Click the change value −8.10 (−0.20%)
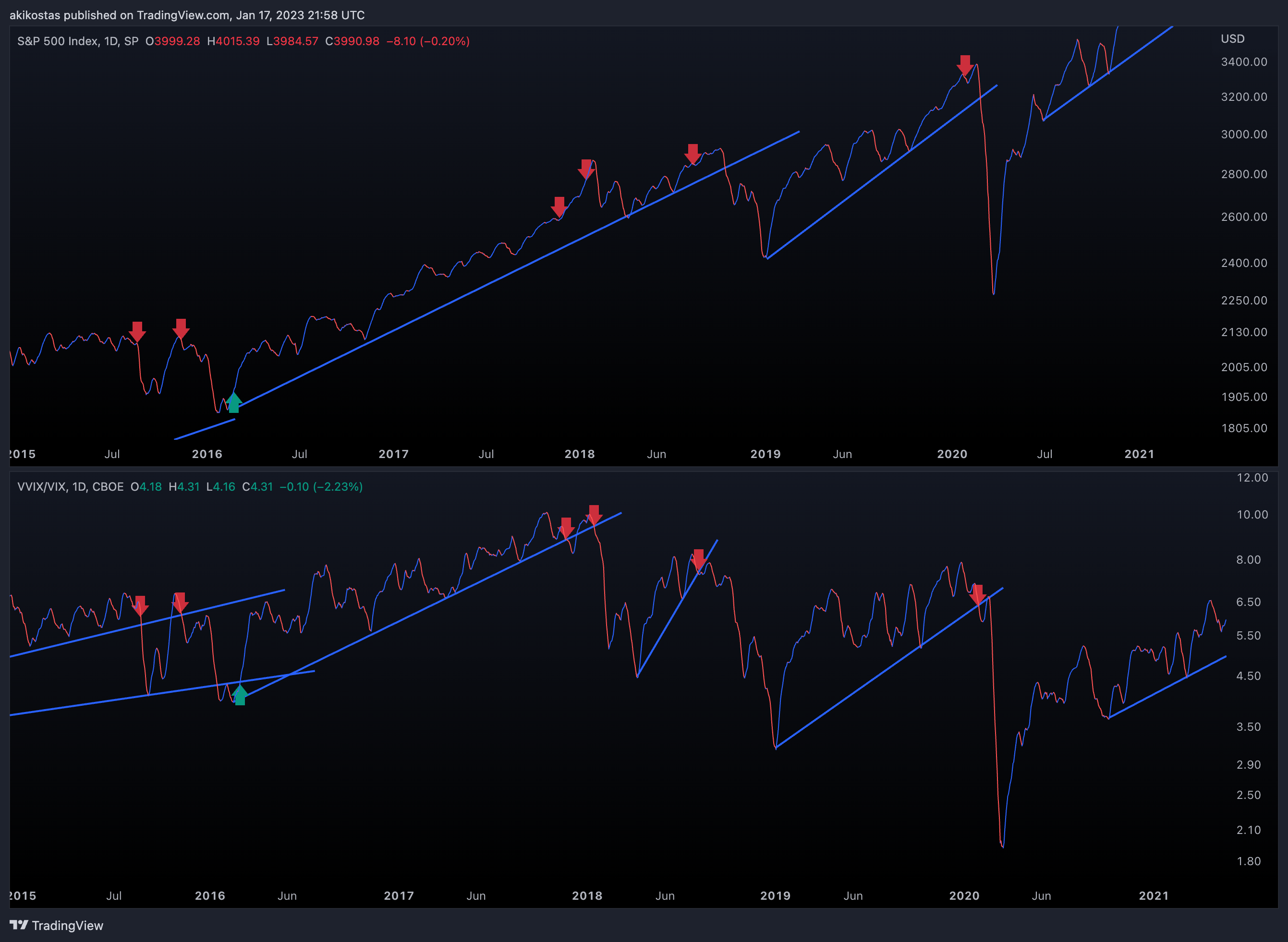Screen dimensions: 1288x942 click(x=428, y=41)
